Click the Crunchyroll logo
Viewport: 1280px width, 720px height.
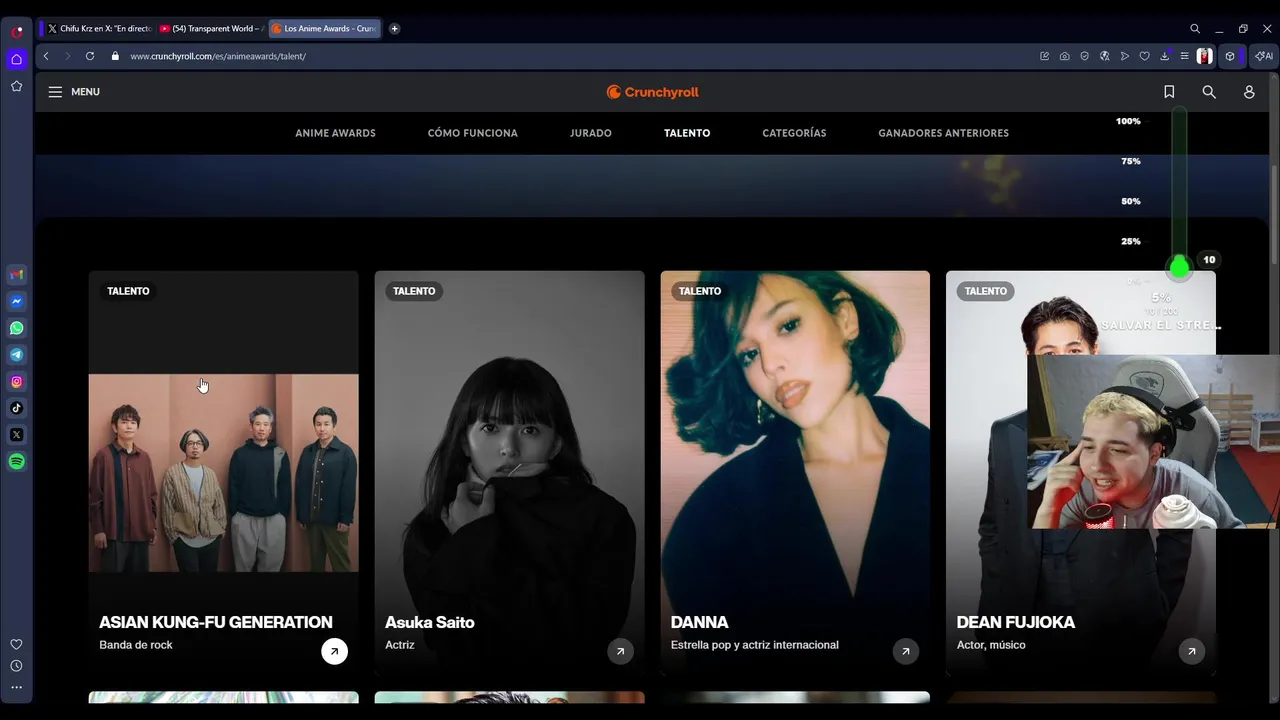(x=652, y=92)
